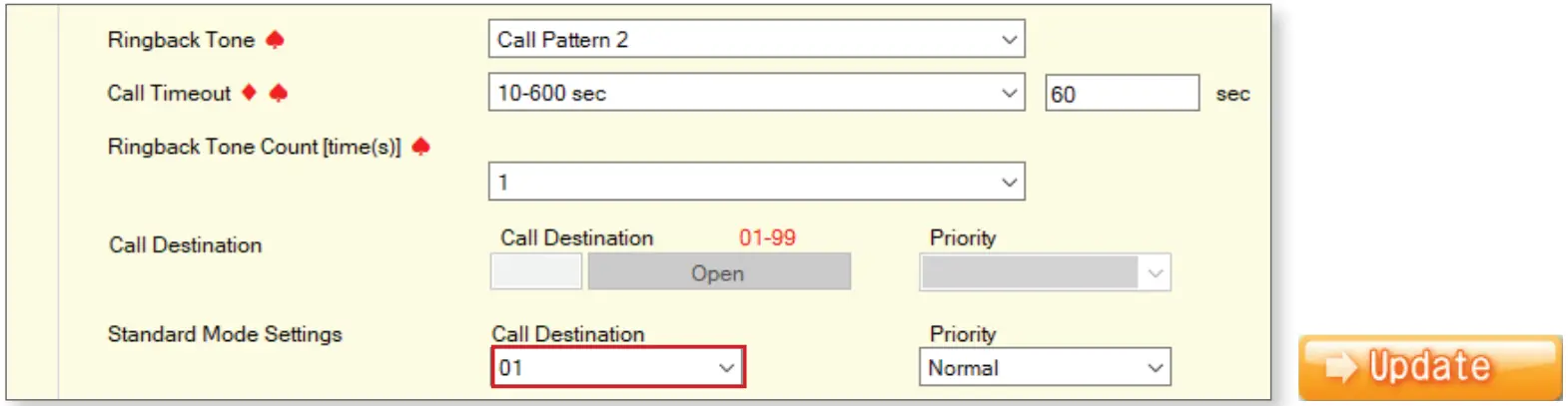
Task: Click the sec unit label after timeout field
Action: (x=1232, y=94)
